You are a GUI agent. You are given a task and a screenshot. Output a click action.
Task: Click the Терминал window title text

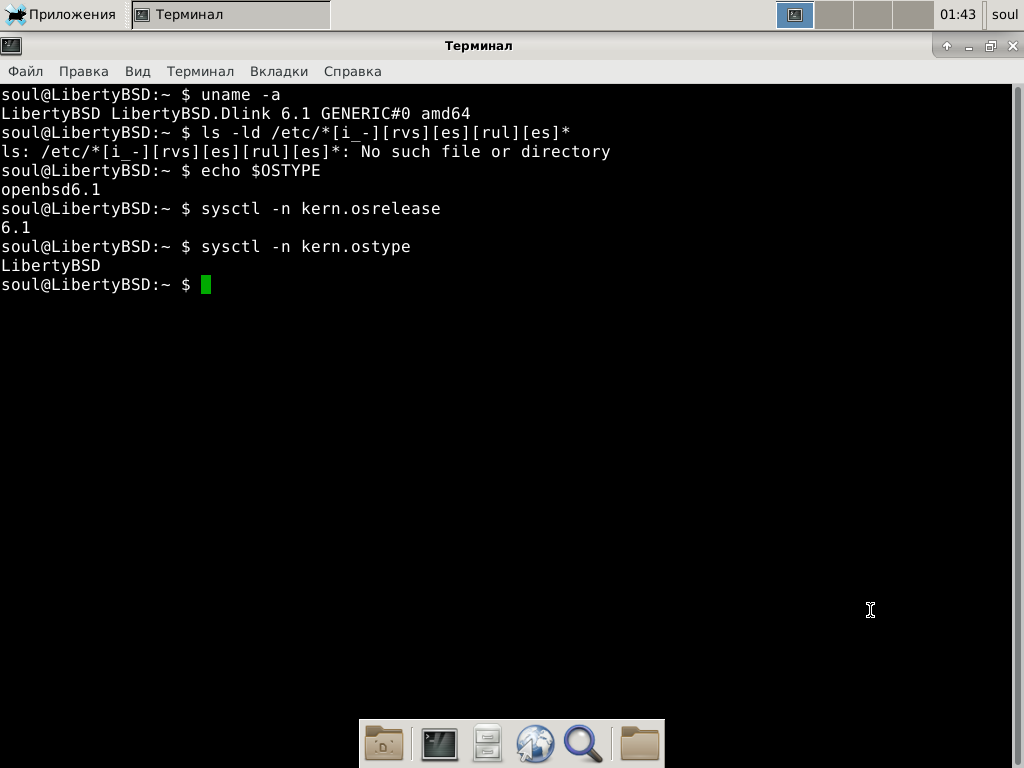478,46
